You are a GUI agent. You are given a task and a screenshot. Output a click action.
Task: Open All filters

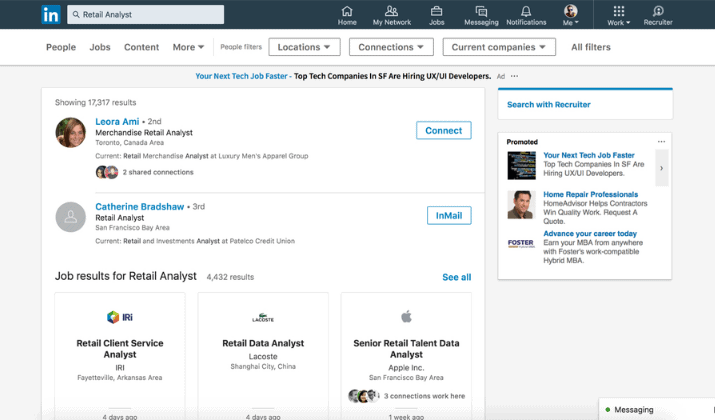click(591, 47)
